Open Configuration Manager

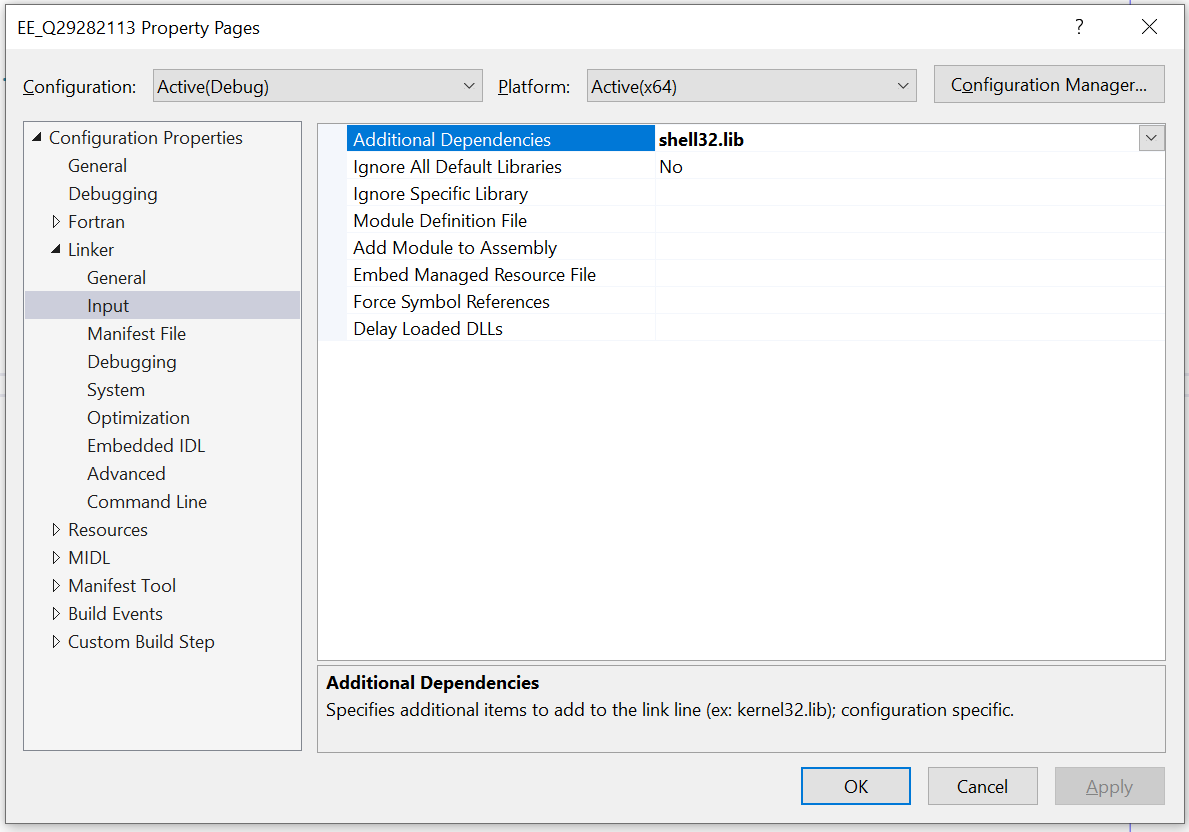[x=1049, y=84]
